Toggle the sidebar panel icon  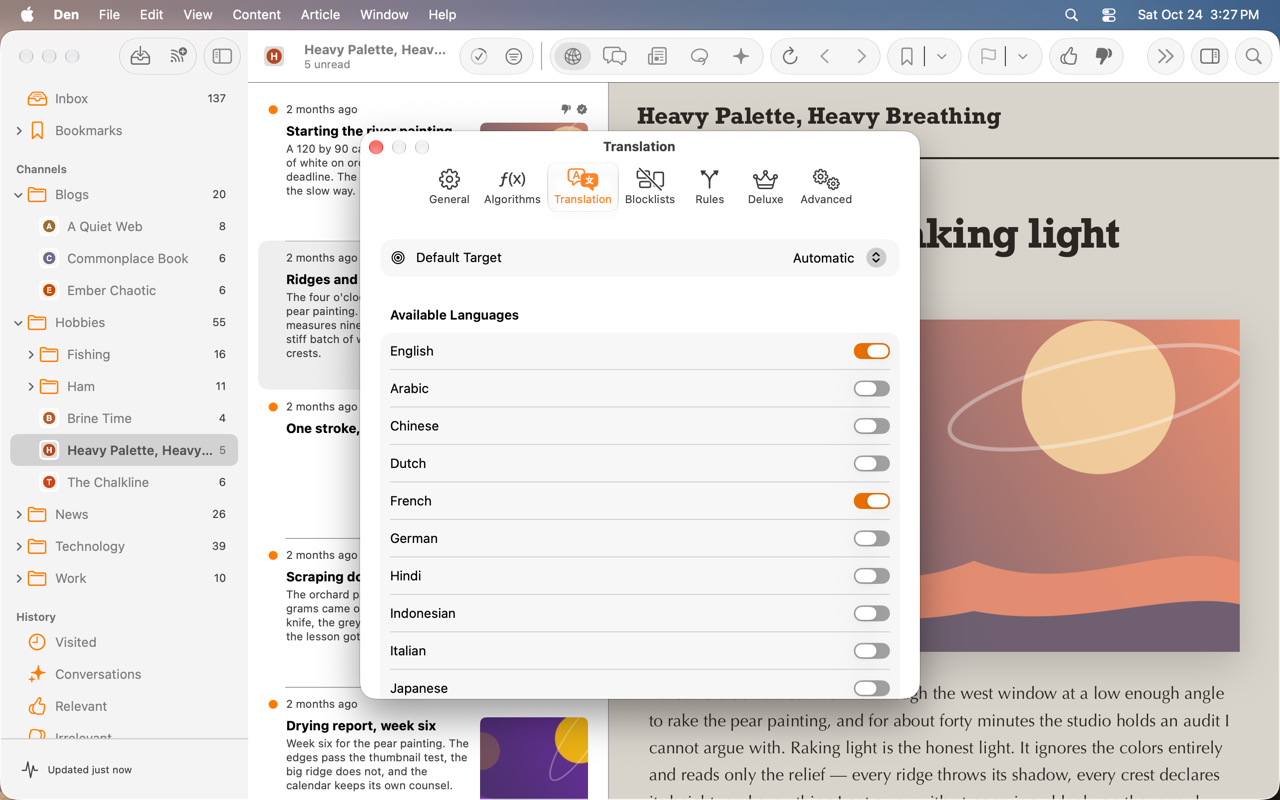tap(222, 57)
